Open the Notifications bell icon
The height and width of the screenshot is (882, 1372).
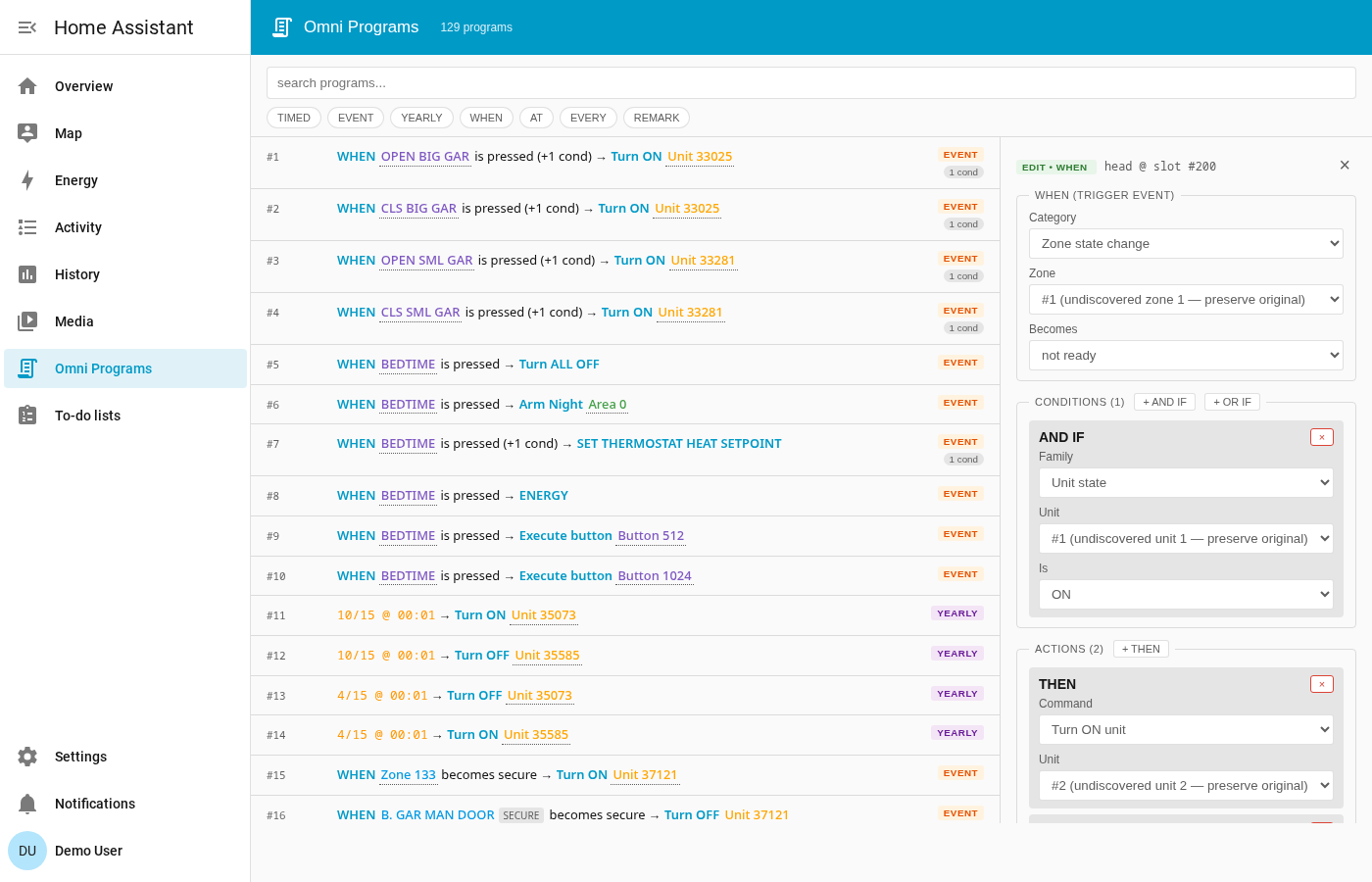tap(27, 804)
